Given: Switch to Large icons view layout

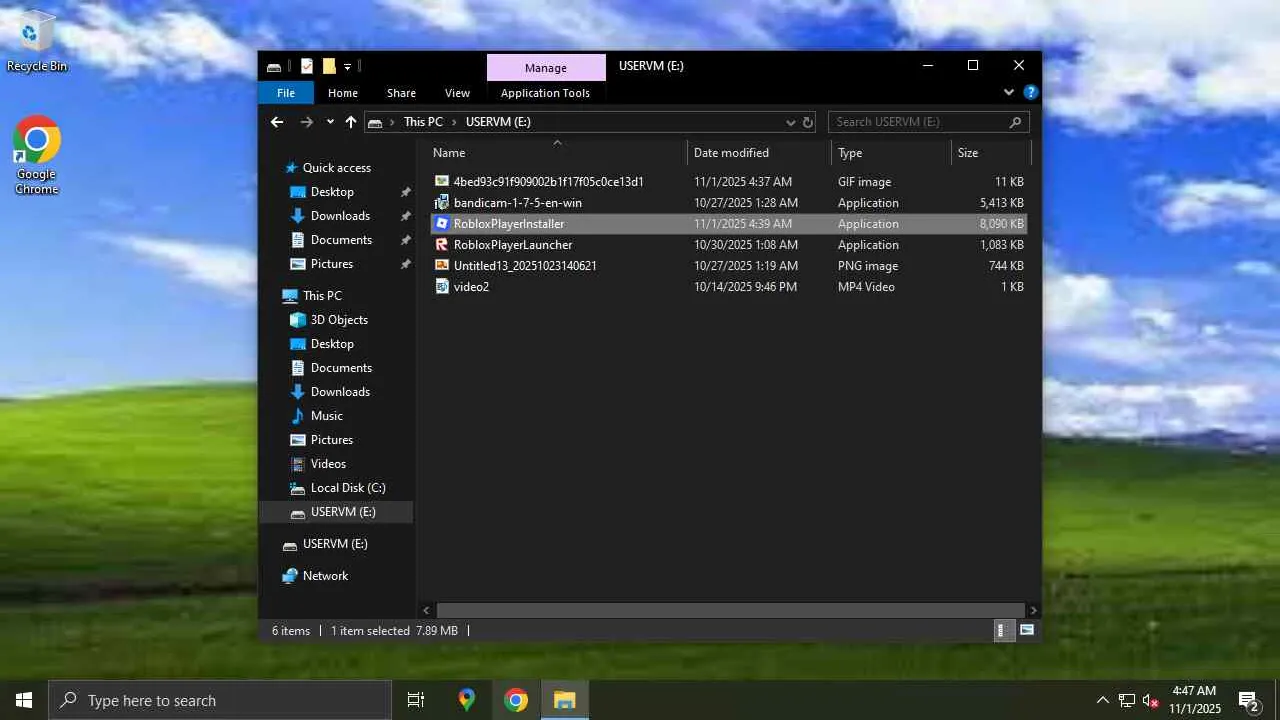Looking at the screenshot, I should [x=1026, y=631].
